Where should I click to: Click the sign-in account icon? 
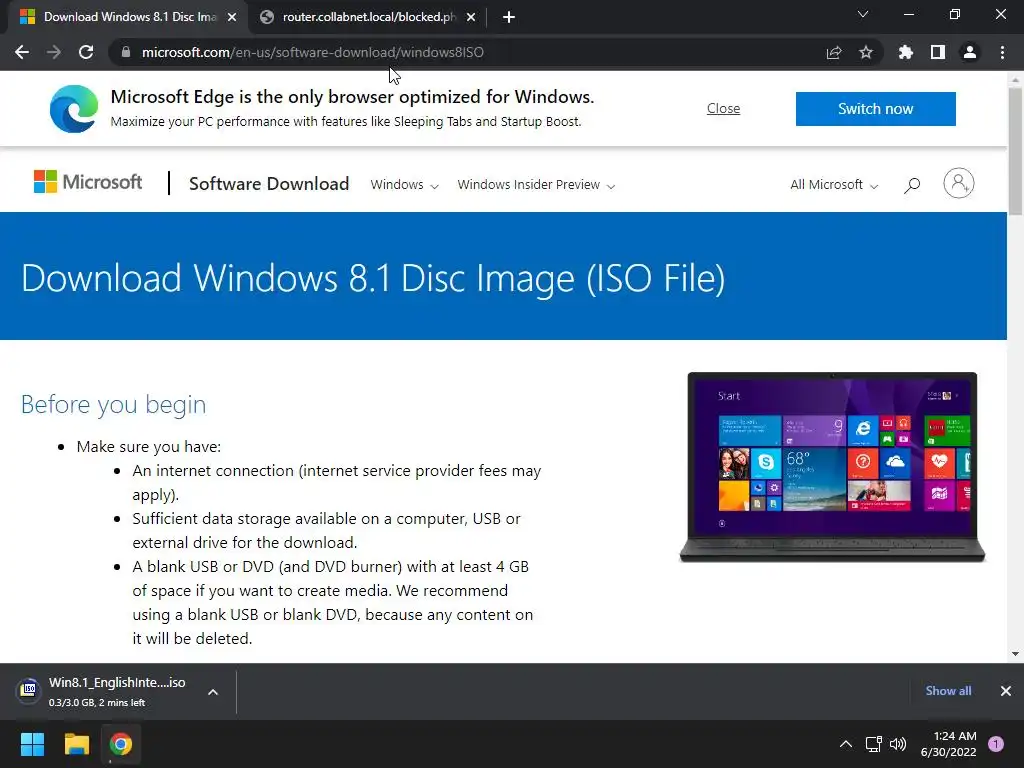click(x=958, y=184)
